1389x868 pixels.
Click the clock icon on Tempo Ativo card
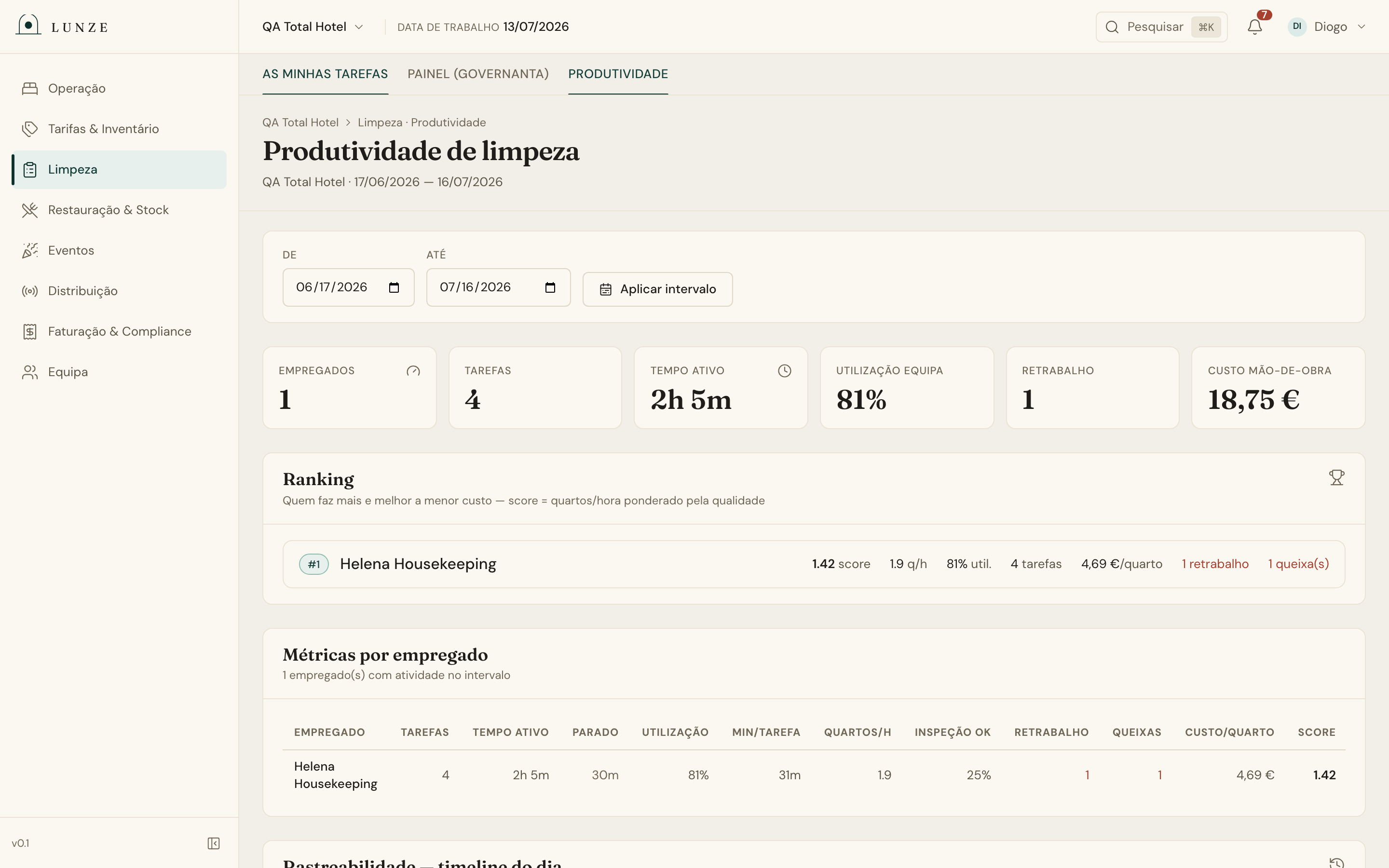pyautogui.click(x=785, y=371)
